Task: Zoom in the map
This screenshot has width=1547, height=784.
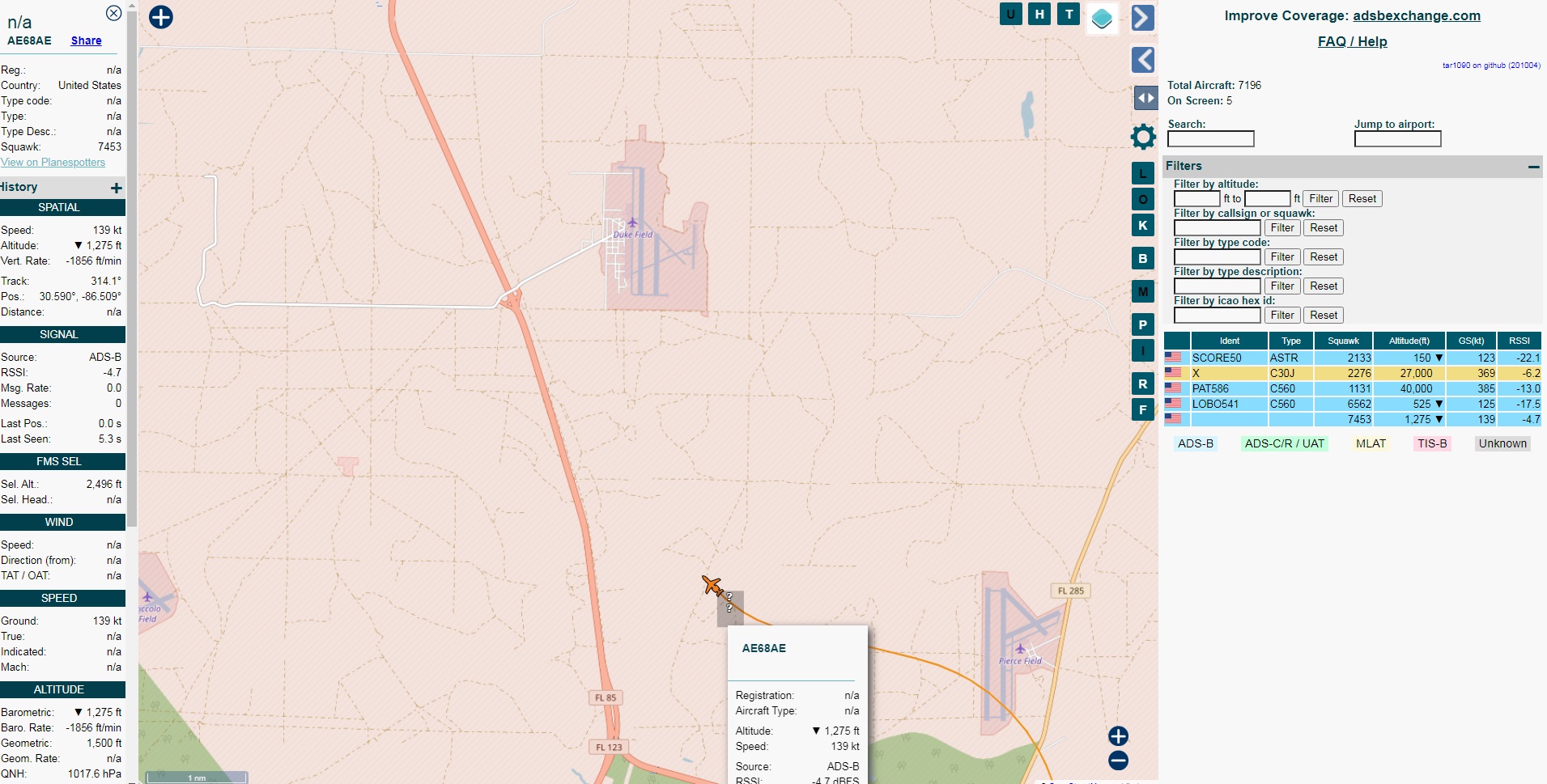Action: [x=1118, y=735]
